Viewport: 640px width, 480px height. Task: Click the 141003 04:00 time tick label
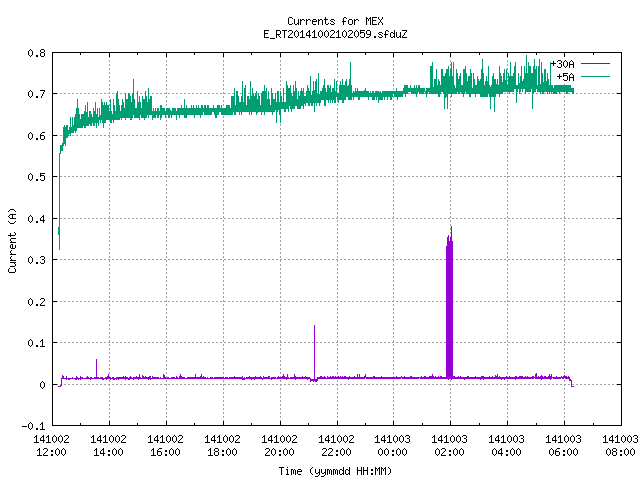[507, 446]
